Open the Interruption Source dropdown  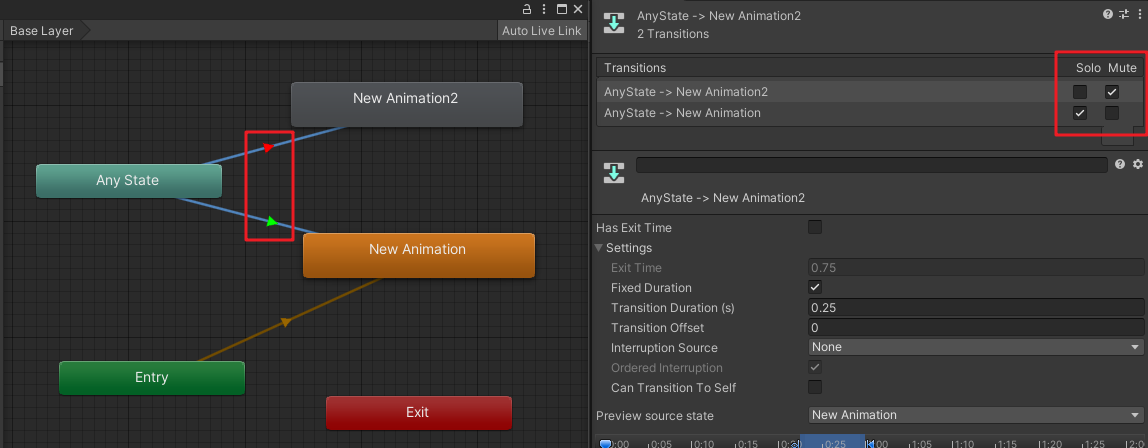976,347
